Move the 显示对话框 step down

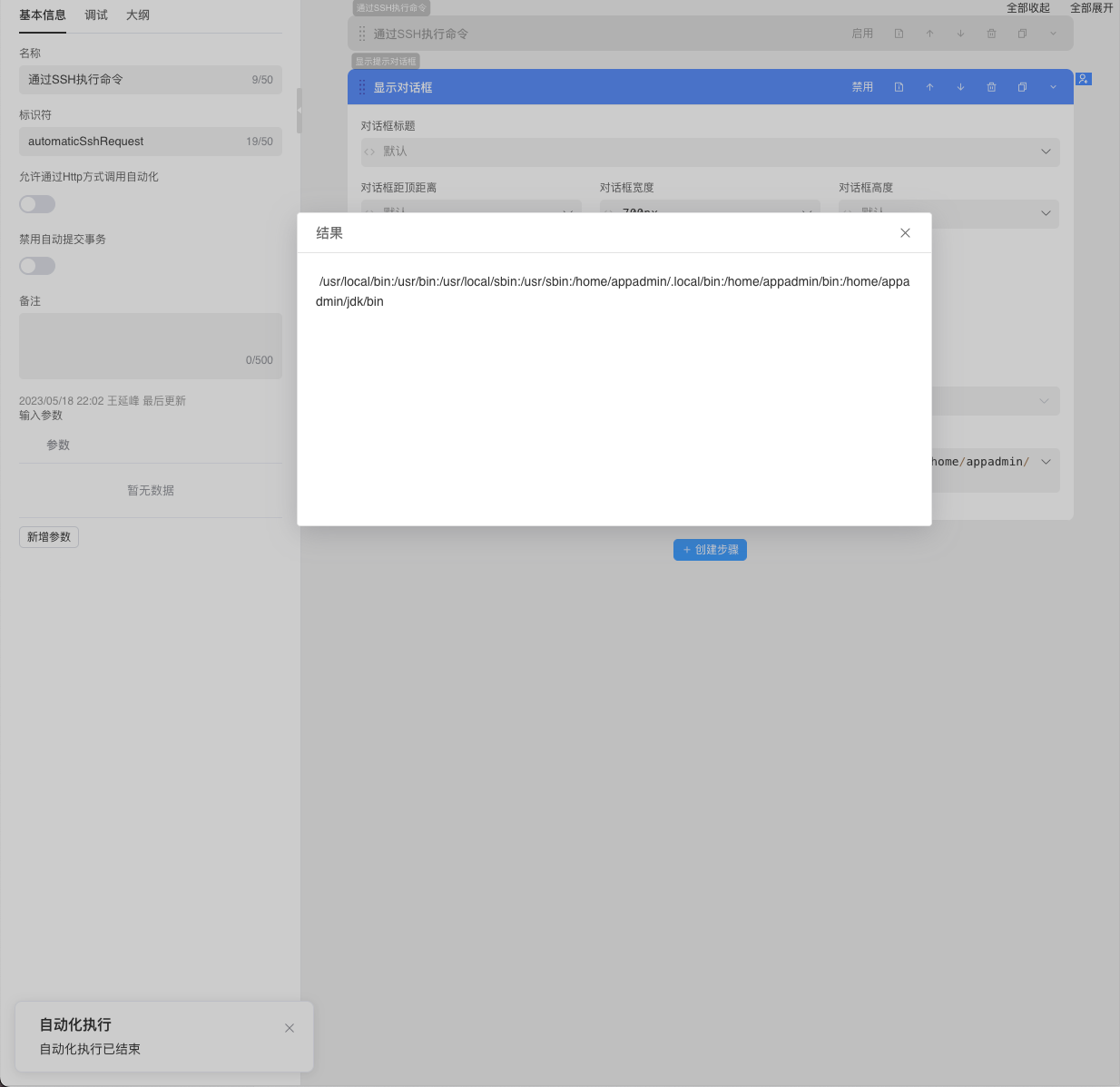960,87
